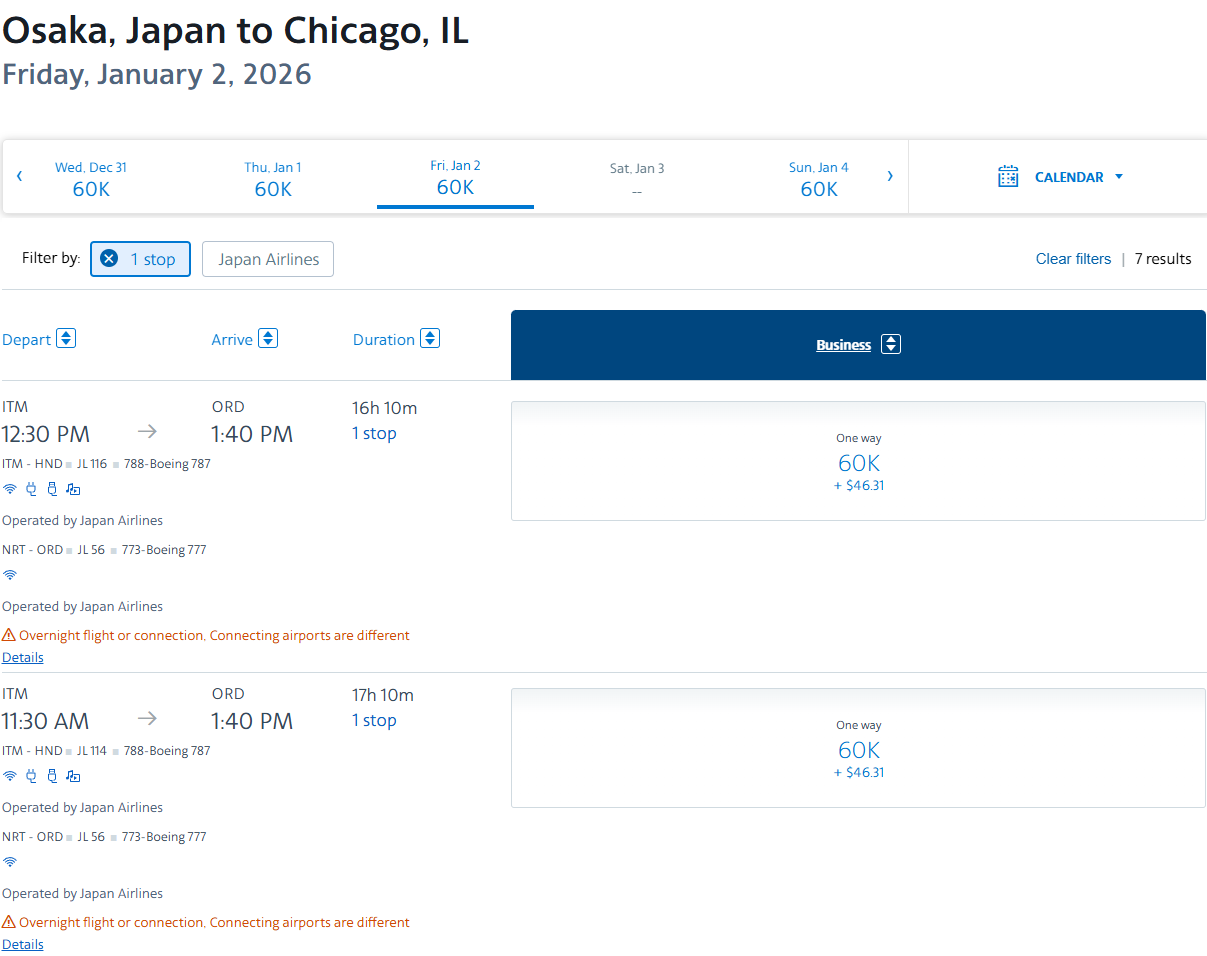Viewport: 1207px width, 956px height.
Task: Remove the 1 stop filter via X icon
Action: pyautogui.click(x=109, y=259)
